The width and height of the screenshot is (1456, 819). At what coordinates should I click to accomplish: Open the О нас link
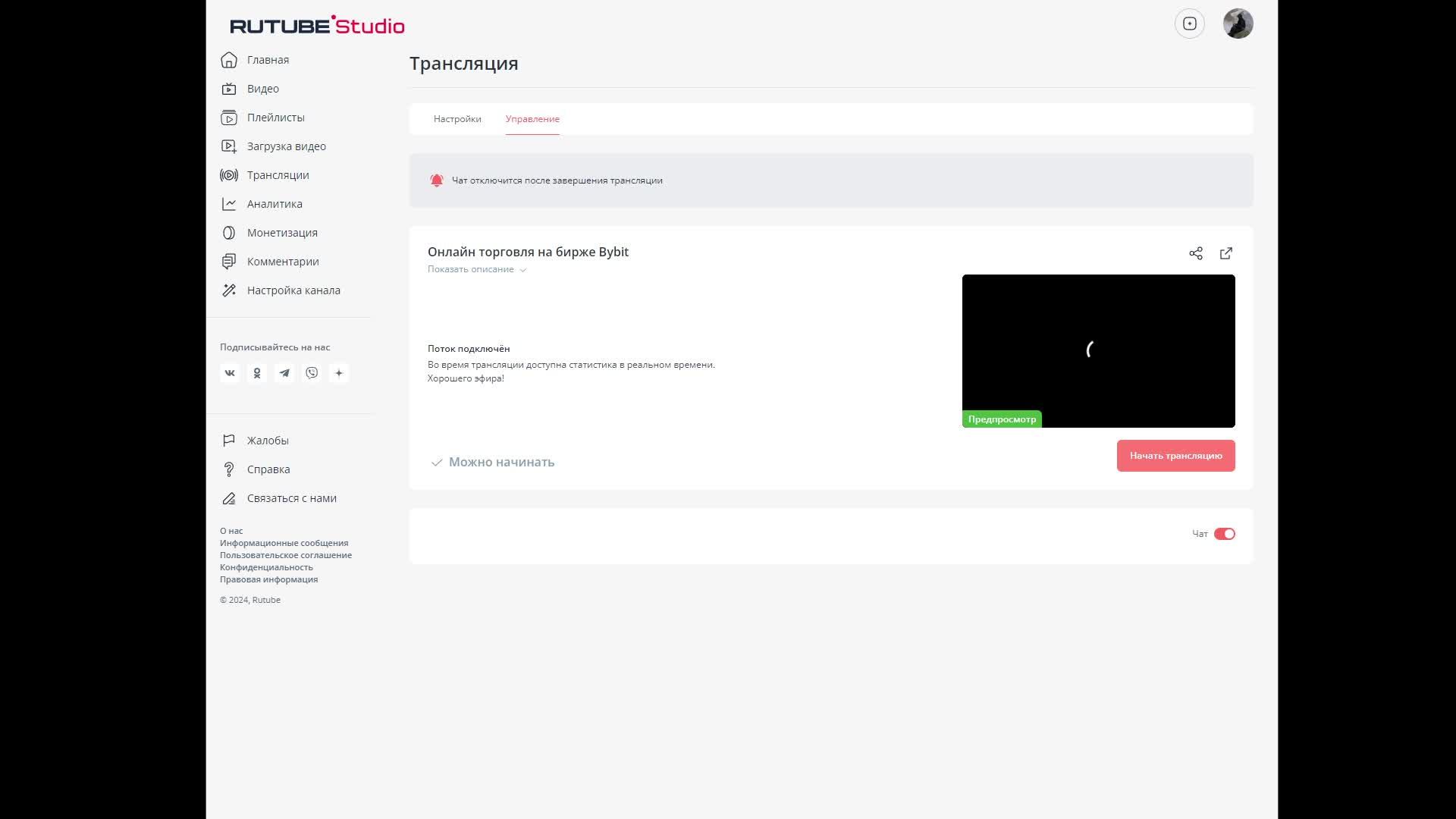pos(231,531)
